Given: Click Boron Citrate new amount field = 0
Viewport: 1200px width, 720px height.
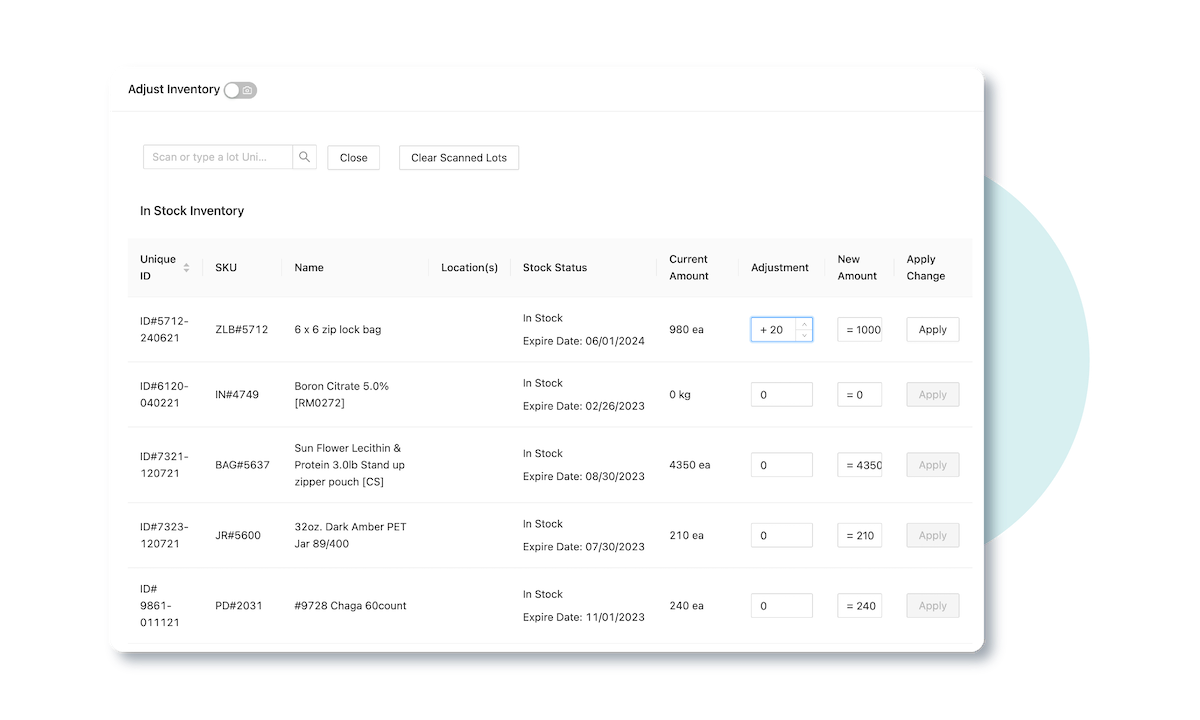Looking at the screenshot, I should (860, 395).
